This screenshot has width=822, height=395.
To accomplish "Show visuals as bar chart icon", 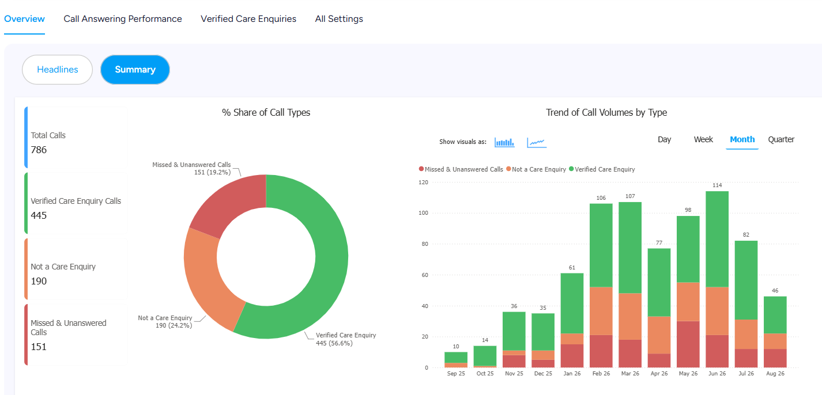I will point(504,142).
